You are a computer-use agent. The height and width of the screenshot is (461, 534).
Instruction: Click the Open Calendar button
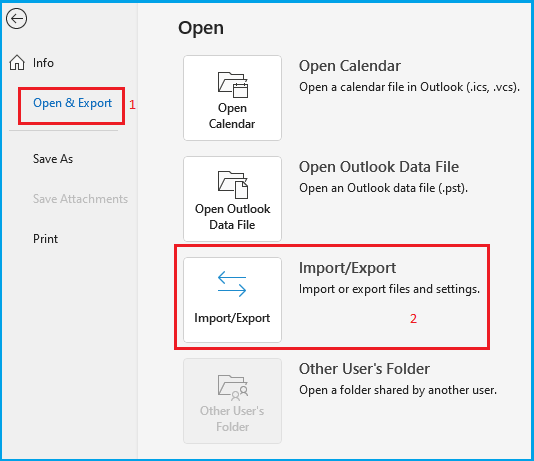tap(232, 98)
